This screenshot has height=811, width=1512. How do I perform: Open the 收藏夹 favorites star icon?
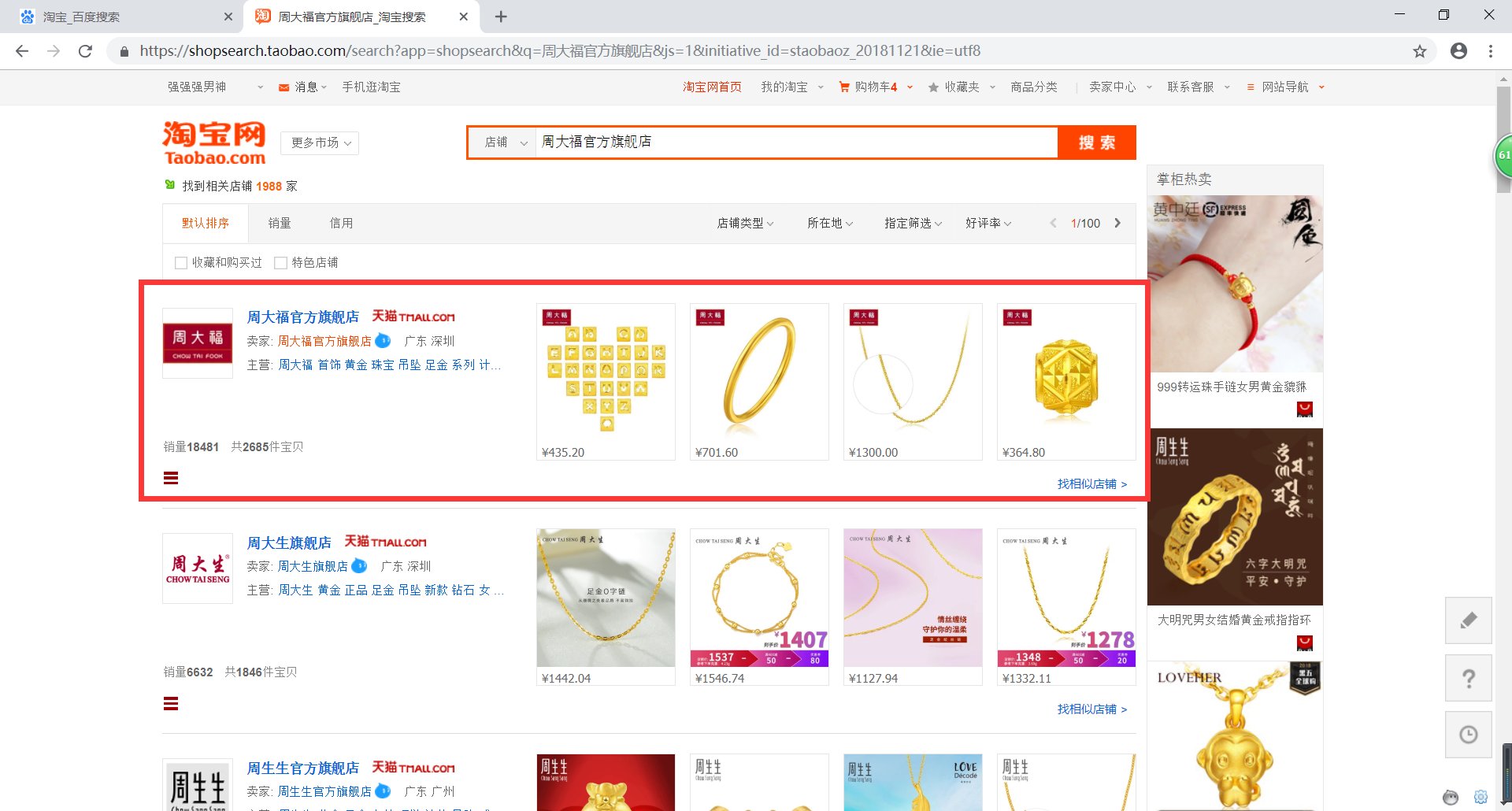tap(933, 87)
